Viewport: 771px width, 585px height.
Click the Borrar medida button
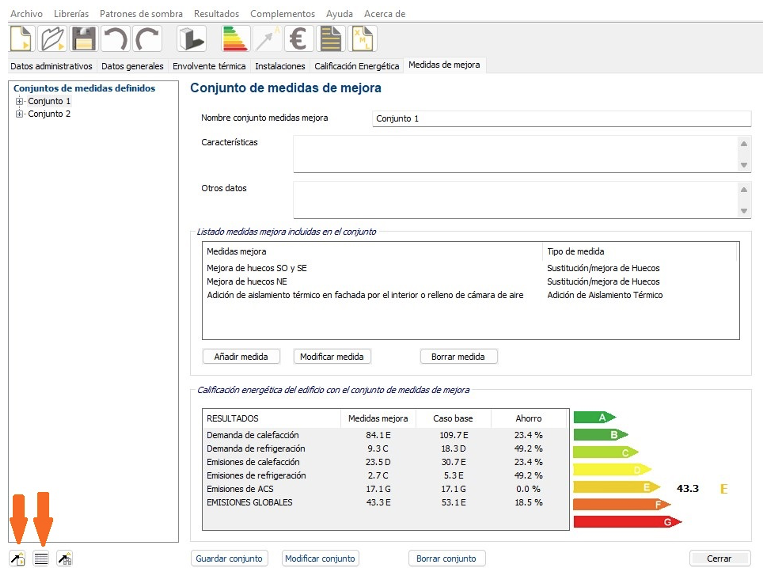tap(458, 356)
